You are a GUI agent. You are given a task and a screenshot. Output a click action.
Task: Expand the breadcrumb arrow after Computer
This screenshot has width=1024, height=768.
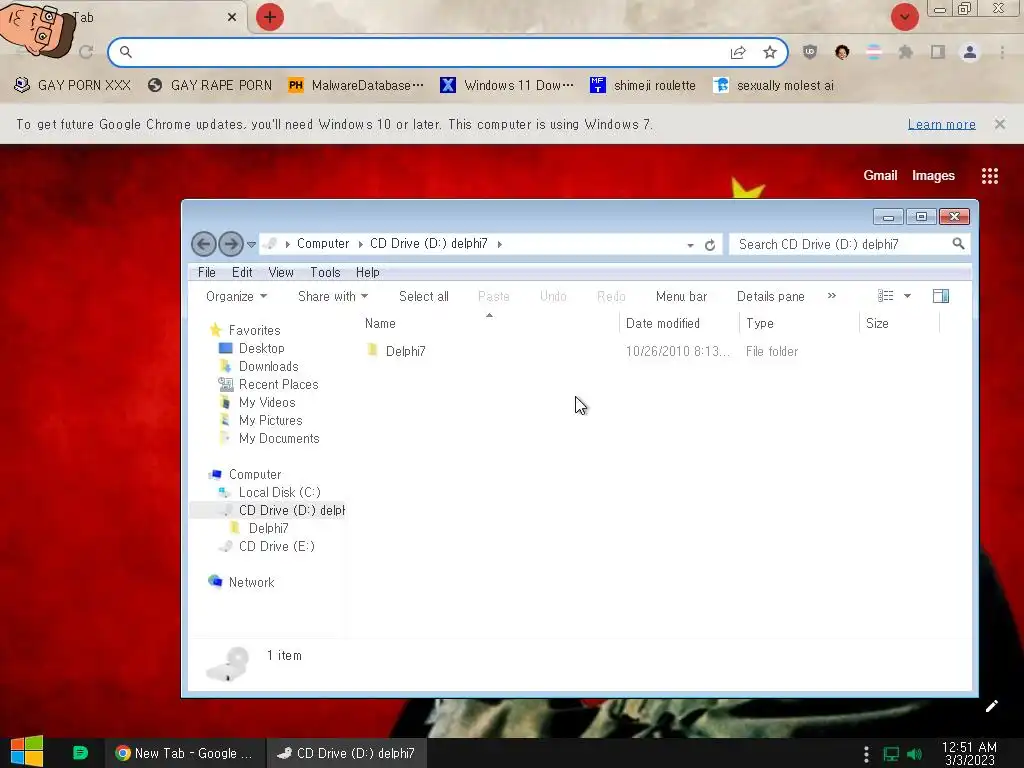pyautogui.click(x=360, y=244)
